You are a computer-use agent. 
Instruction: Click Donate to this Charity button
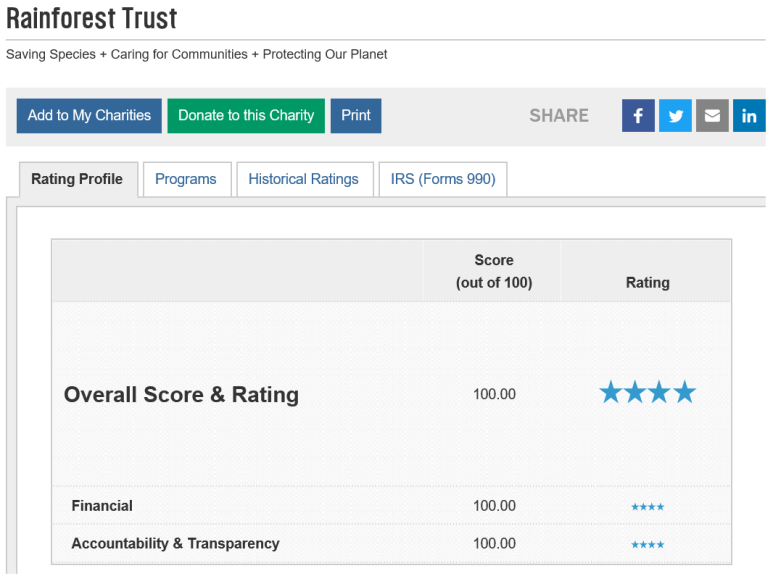(x=246, y=115)
